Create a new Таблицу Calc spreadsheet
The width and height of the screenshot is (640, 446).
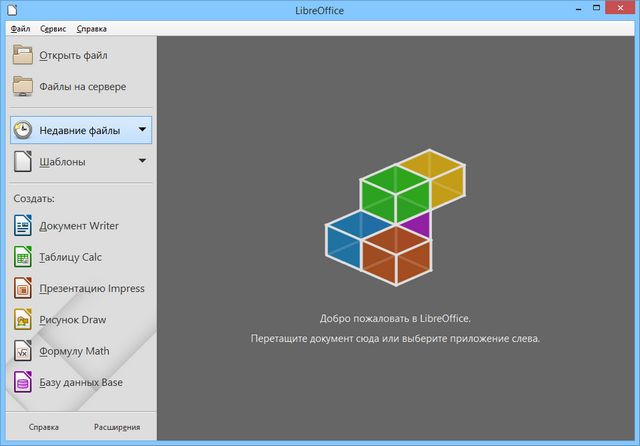tap(70, 257)
